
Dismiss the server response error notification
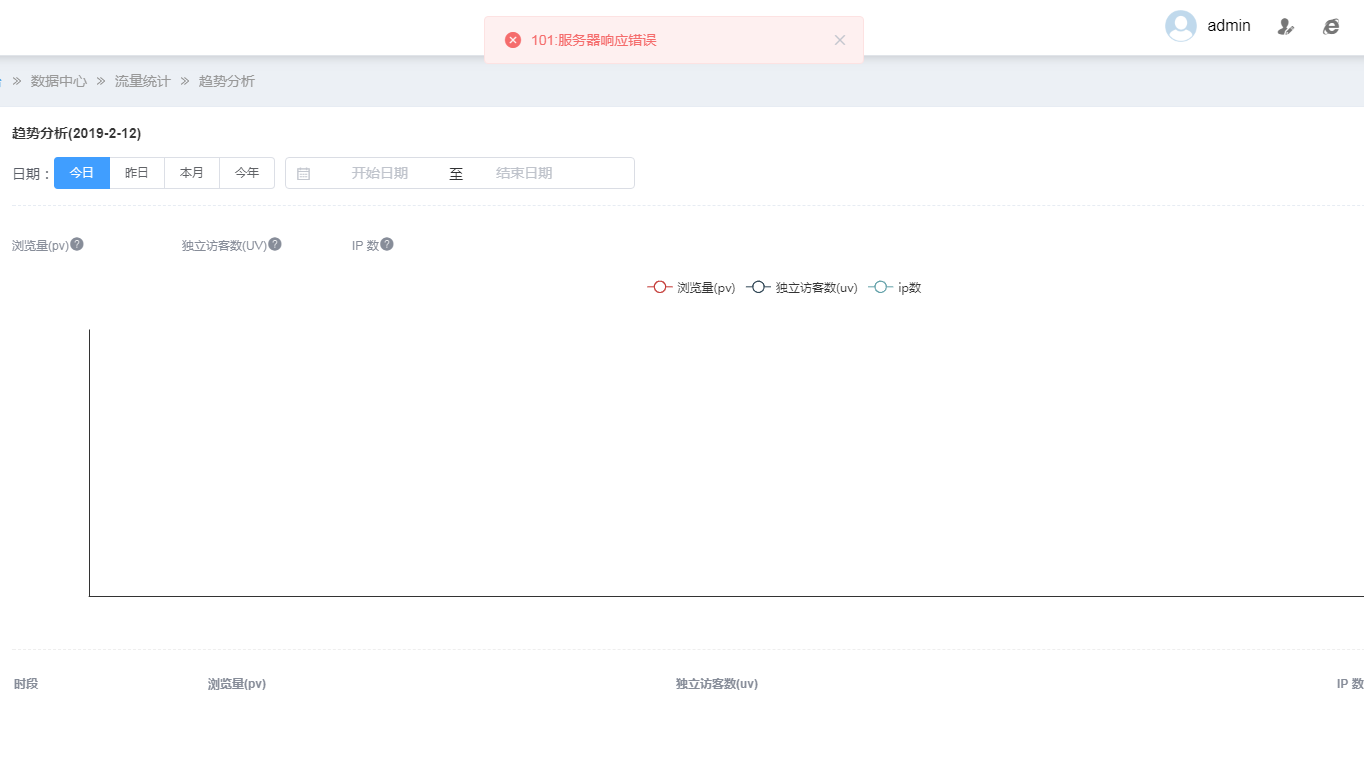pyautogui.click(x=840, y=40)
